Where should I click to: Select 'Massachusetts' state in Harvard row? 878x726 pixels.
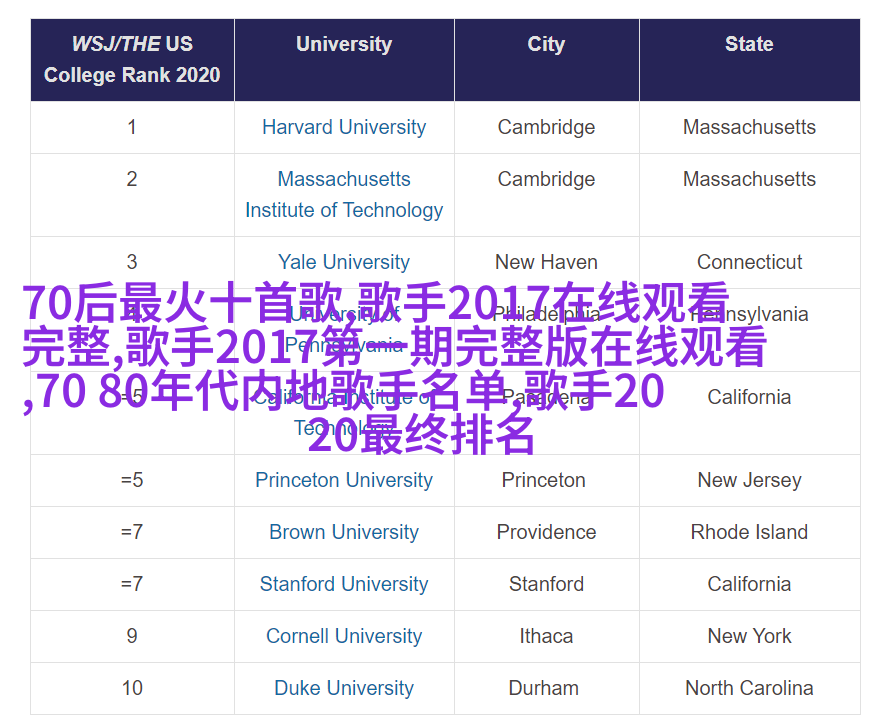[749, 127]
